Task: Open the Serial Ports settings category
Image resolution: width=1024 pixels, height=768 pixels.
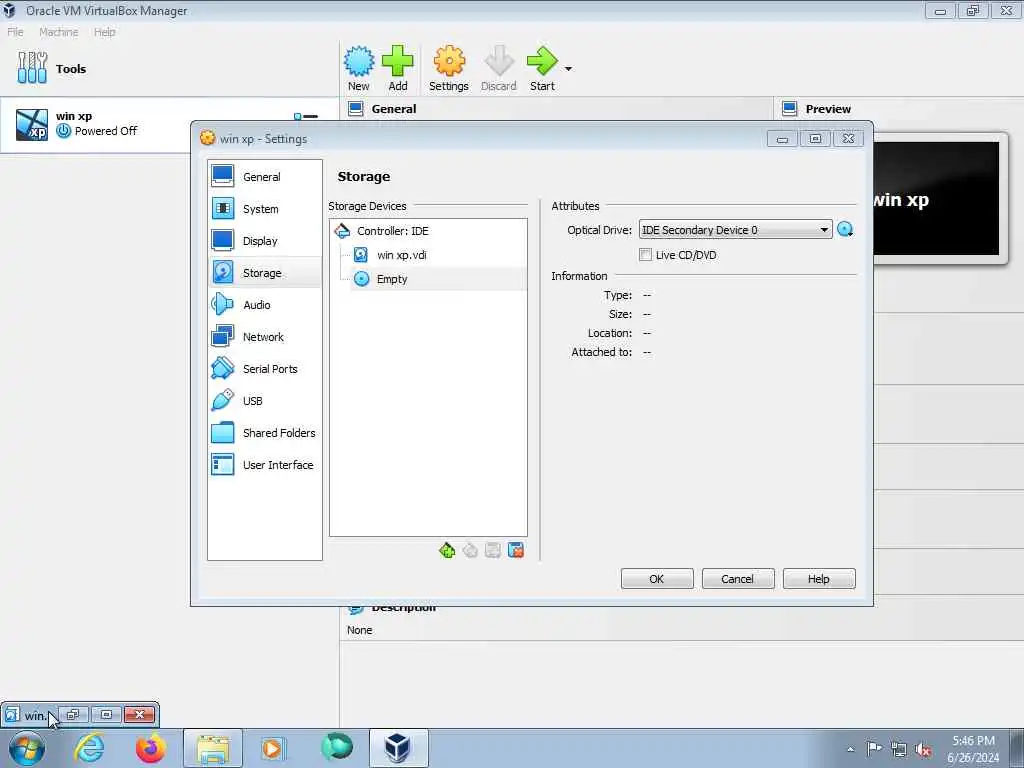Action: coord(264,368)
